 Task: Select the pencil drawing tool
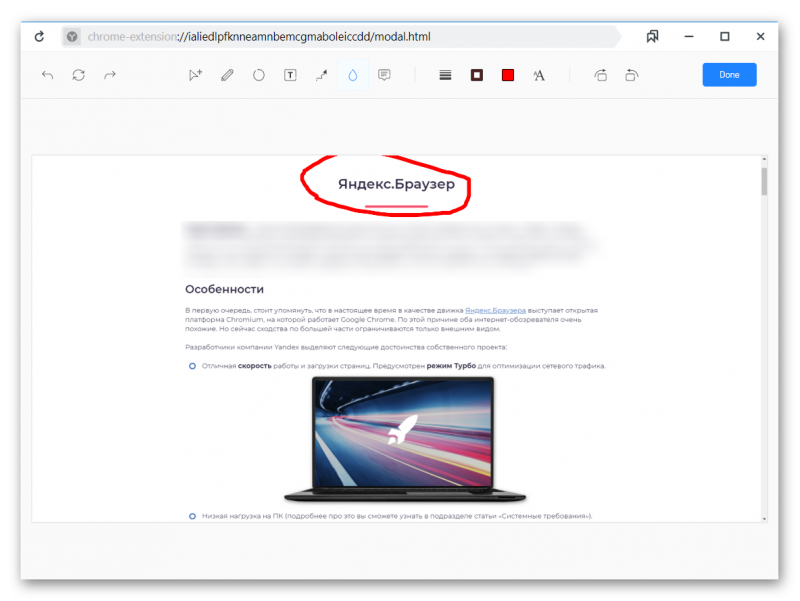tap(227, 76)
